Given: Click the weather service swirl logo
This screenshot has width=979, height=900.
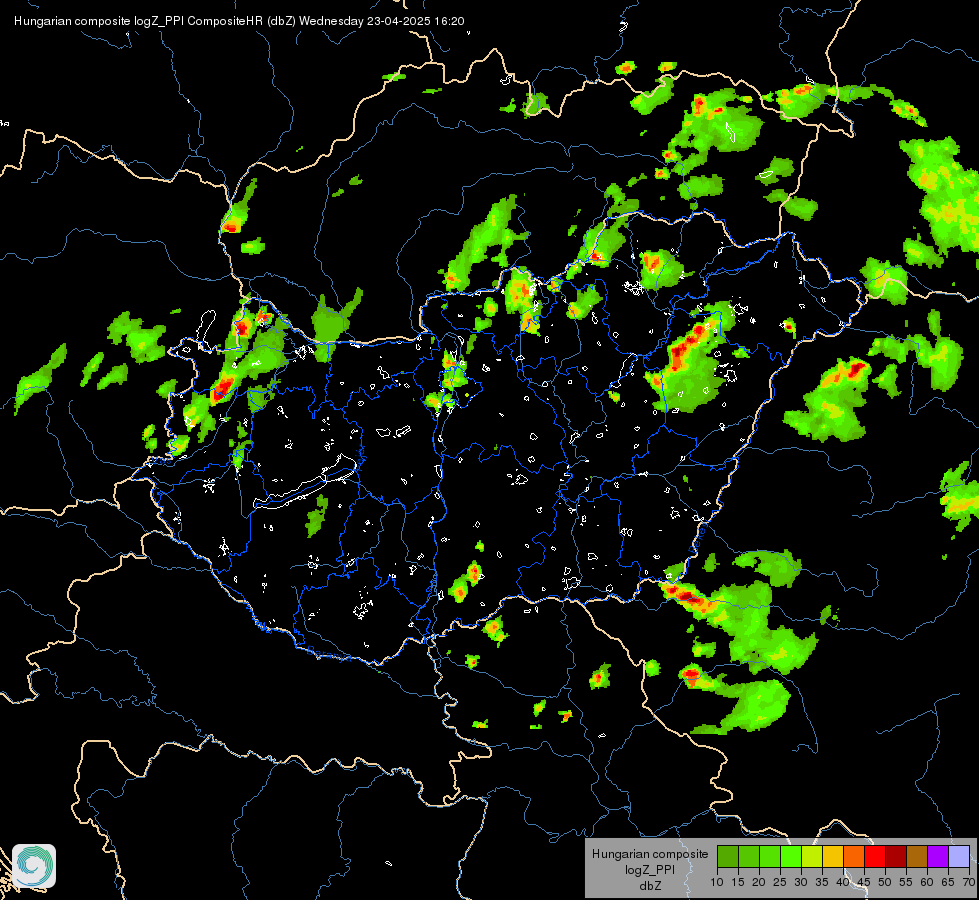Looking at the screenshot, I should point(34,866).
